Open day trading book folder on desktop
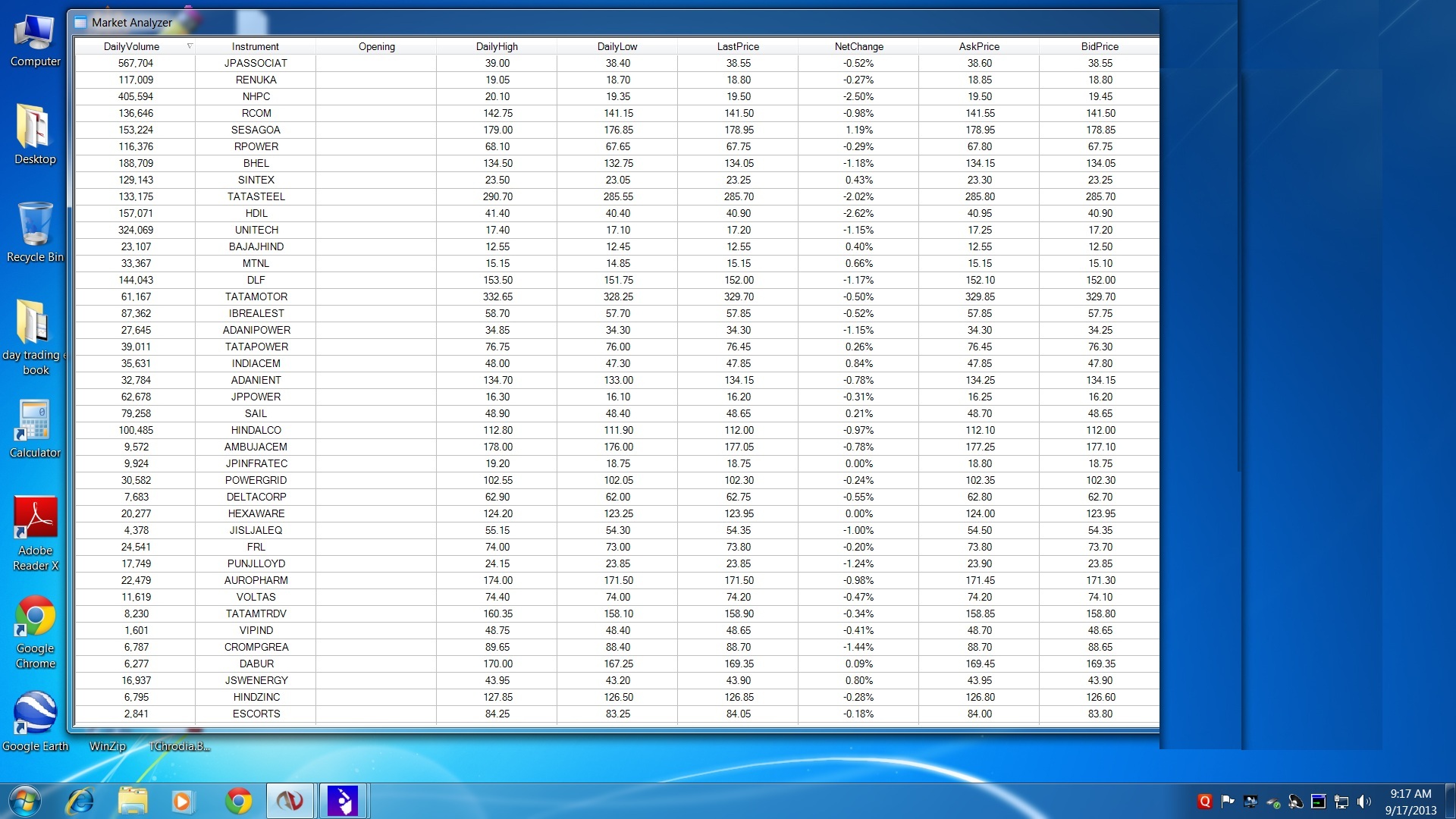This screenshot has height=819, width=1456. [x=33, y=323]
